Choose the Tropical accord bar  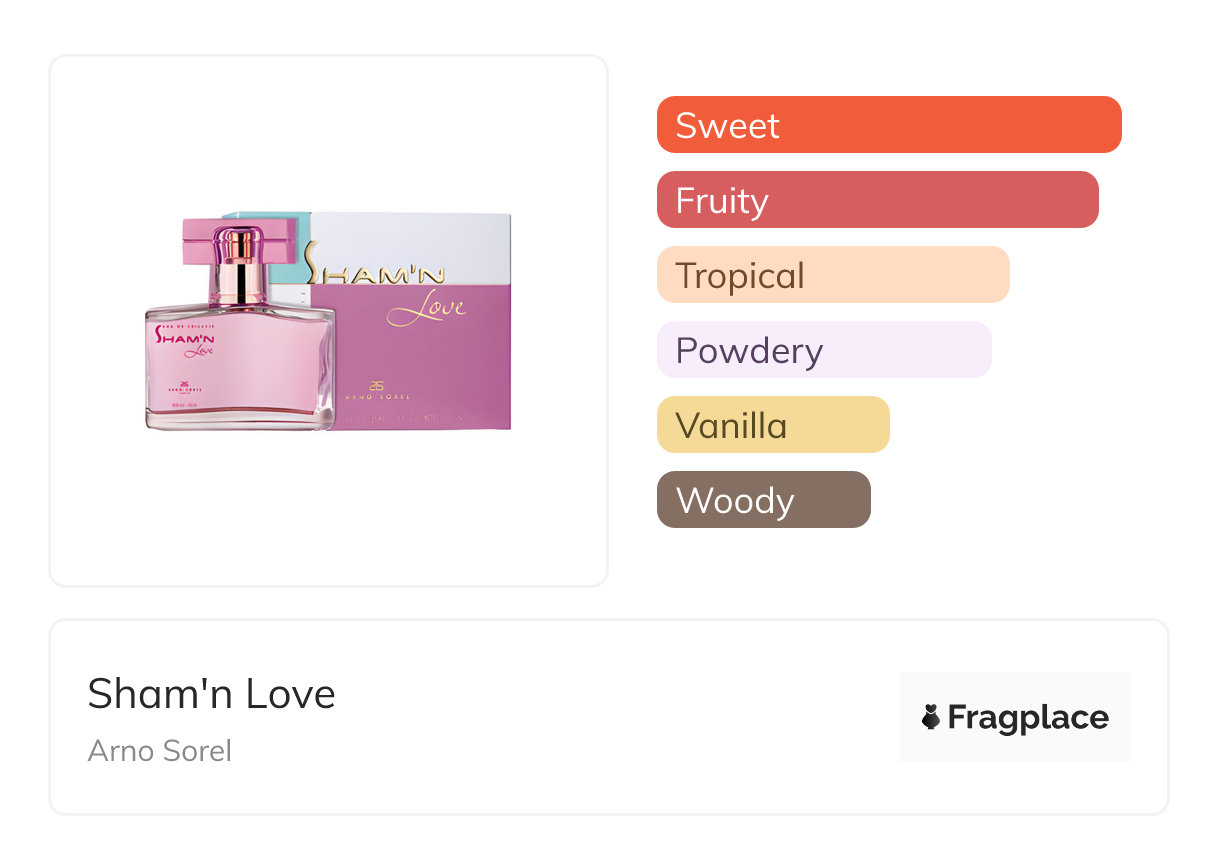[x=833, y=275]
